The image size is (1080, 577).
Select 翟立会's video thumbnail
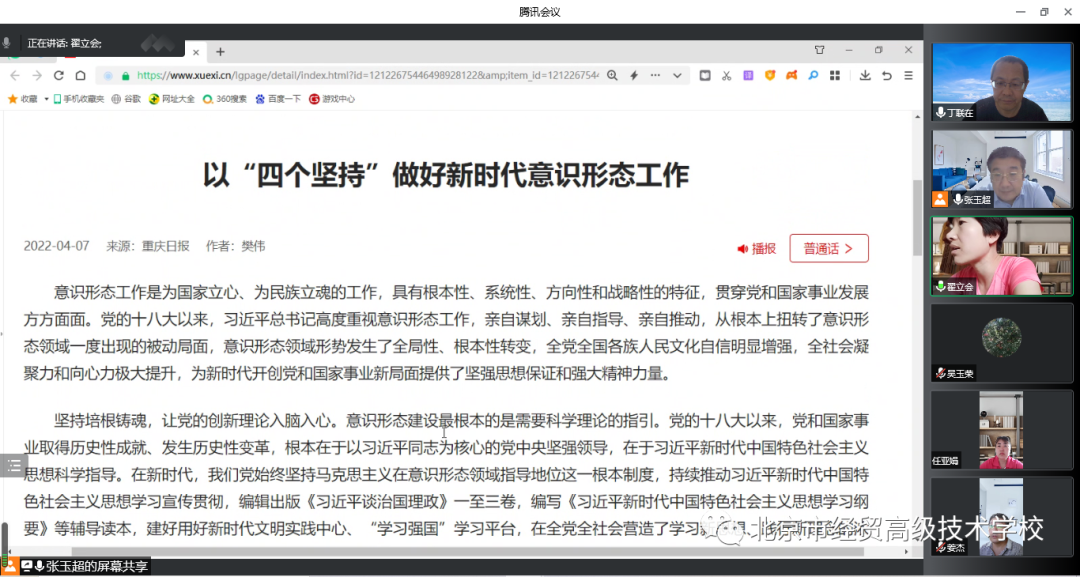[x=1001, y=256]
